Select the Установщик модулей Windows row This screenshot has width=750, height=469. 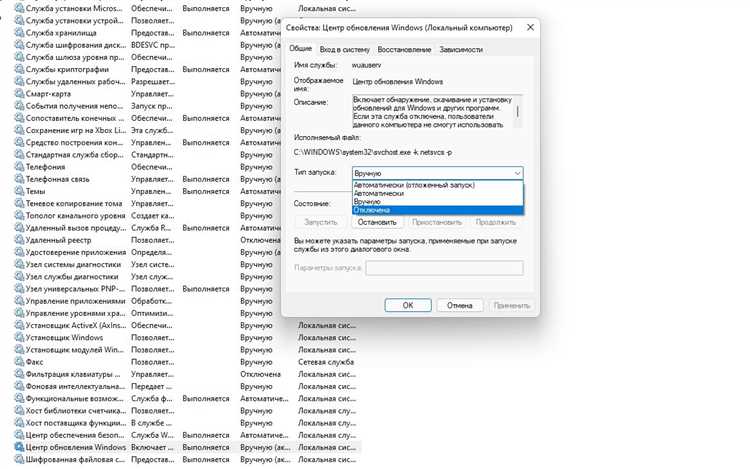pos(188,350)
